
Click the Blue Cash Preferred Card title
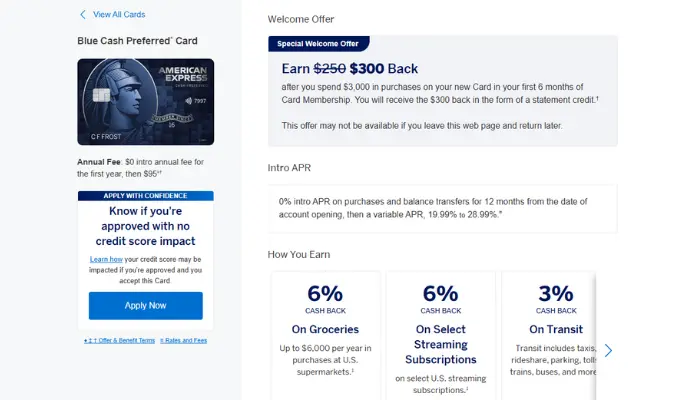(137, 41)
